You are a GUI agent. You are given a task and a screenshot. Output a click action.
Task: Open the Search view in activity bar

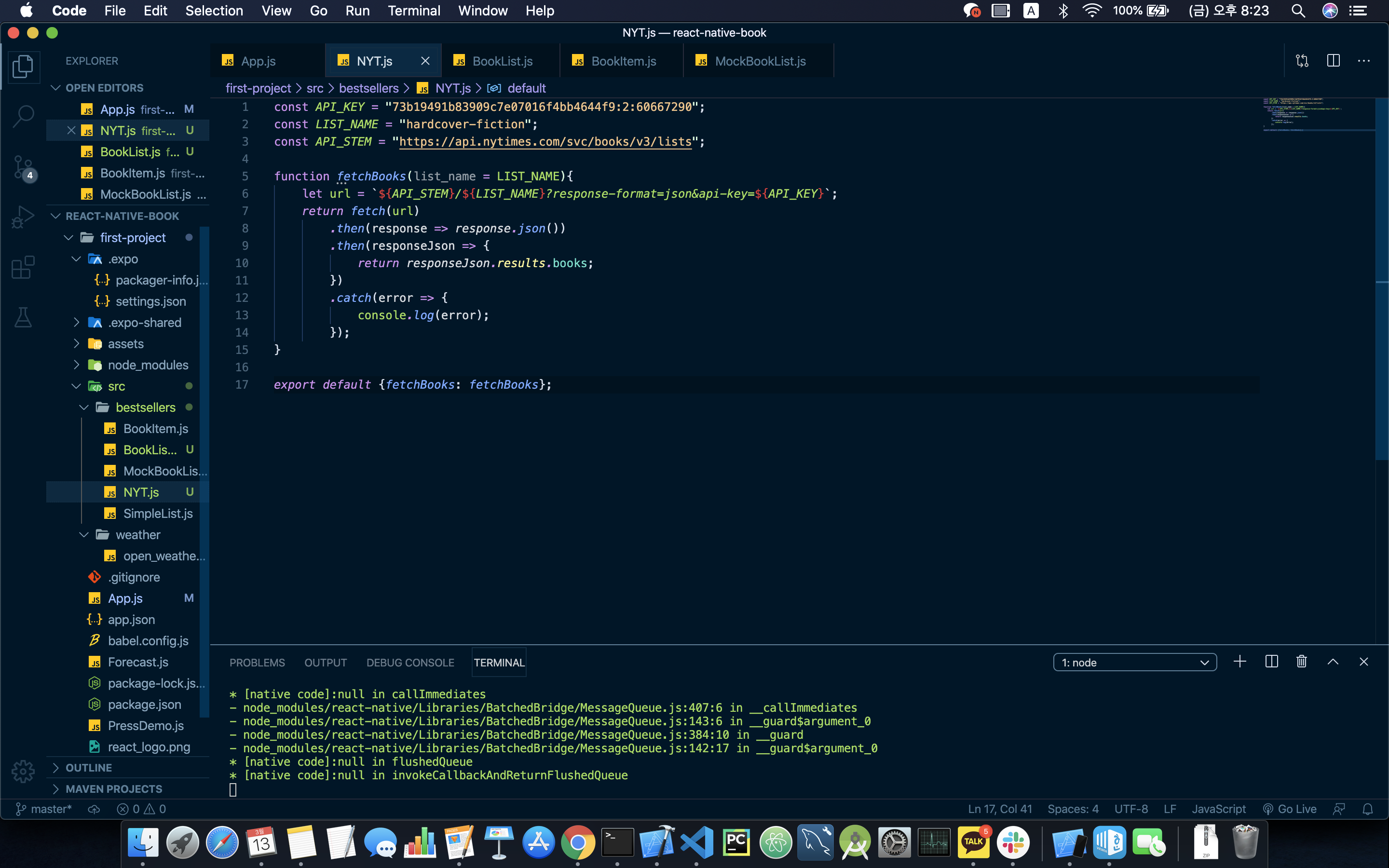[23, 116]
